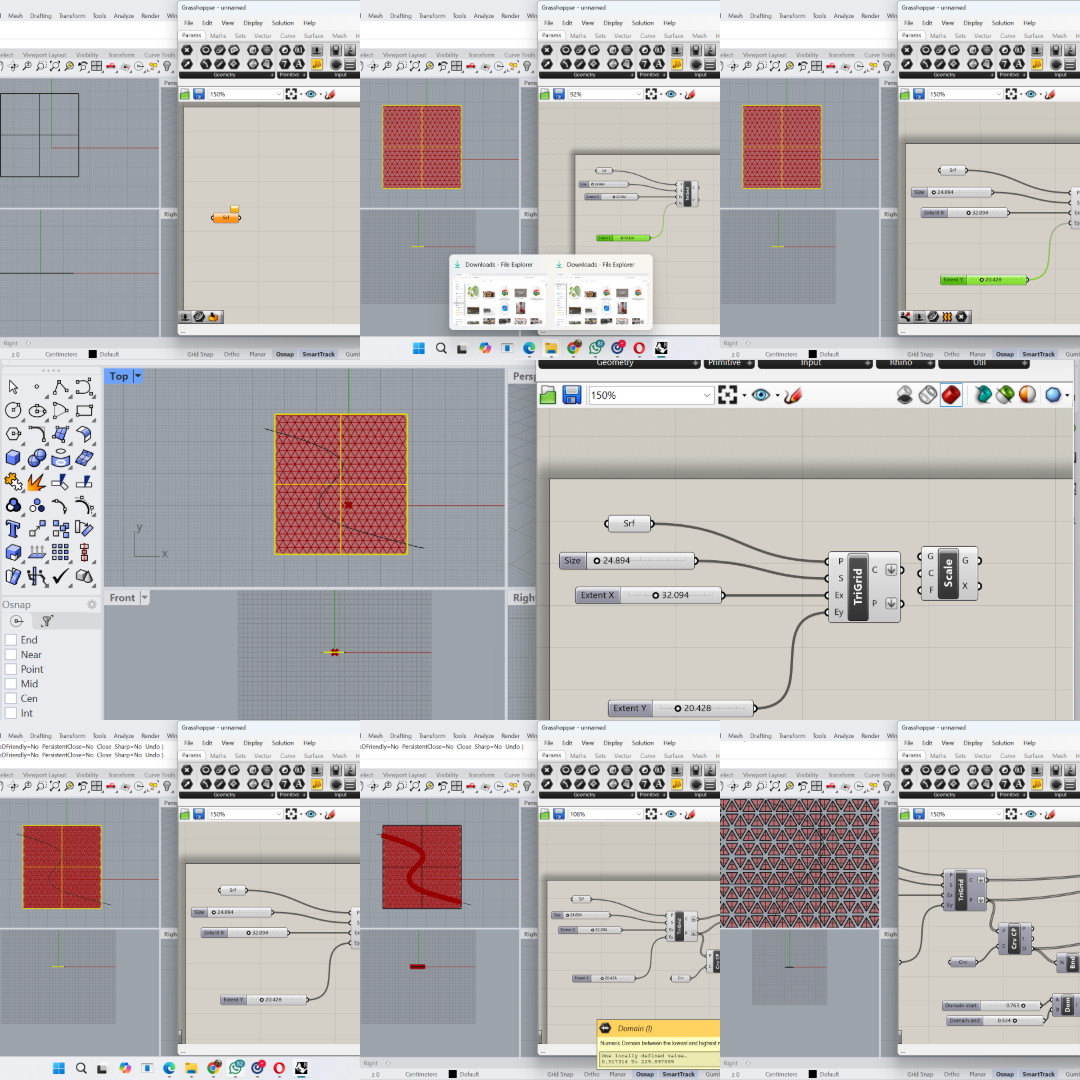Open Osnap panel gear options
Image resolution: width=1080 pixels, height=1080 pixels.
click(92, 604)
